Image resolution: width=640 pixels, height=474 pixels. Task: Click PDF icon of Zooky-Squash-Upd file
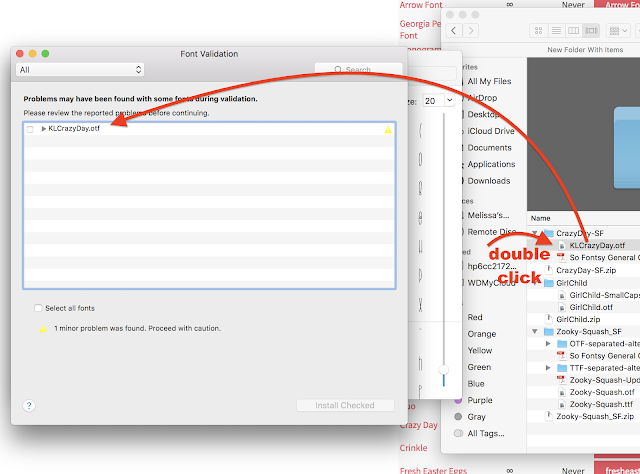coord(562,380)
